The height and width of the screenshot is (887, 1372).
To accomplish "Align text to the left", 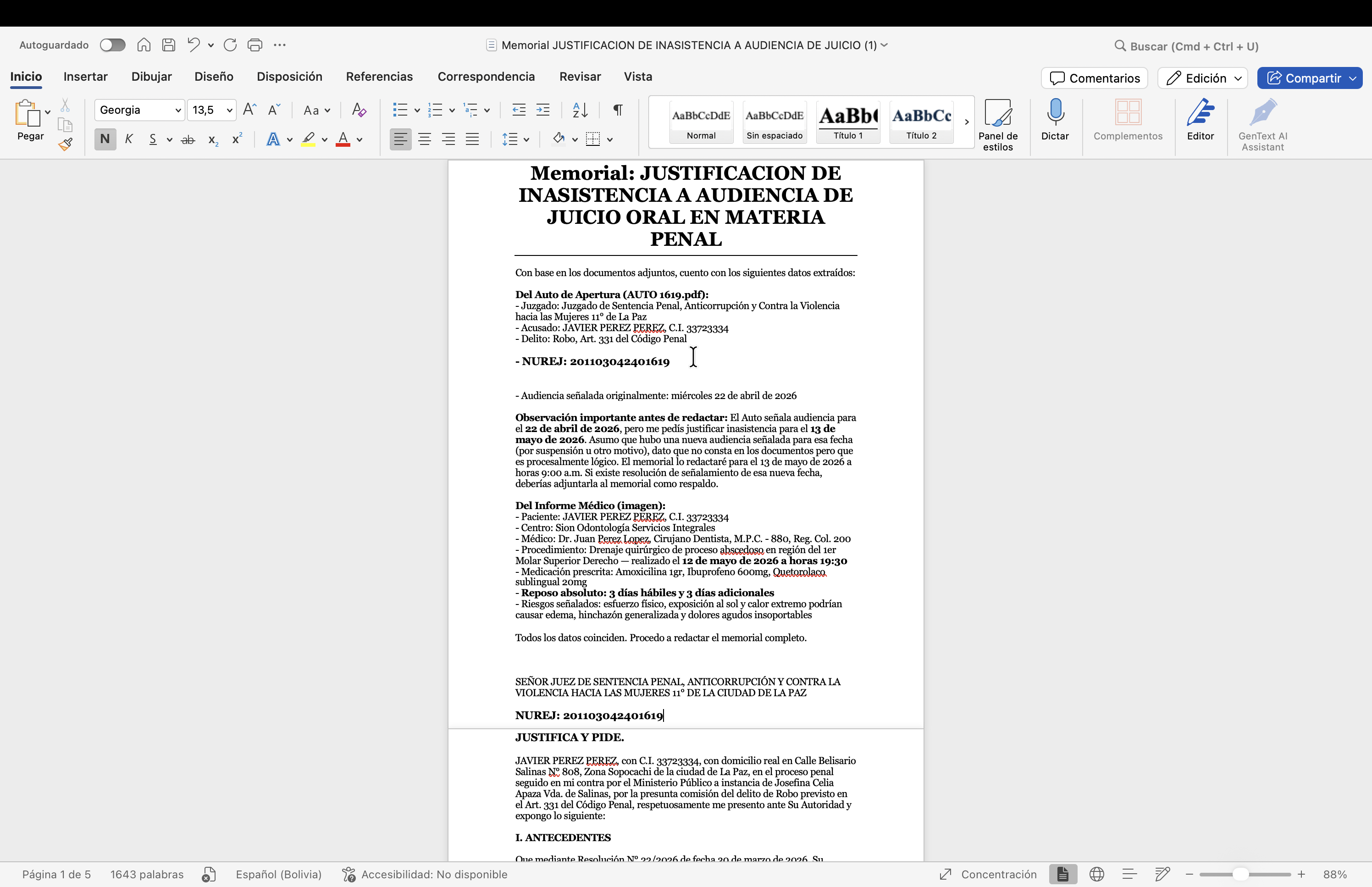I will (x=400, y=139).
